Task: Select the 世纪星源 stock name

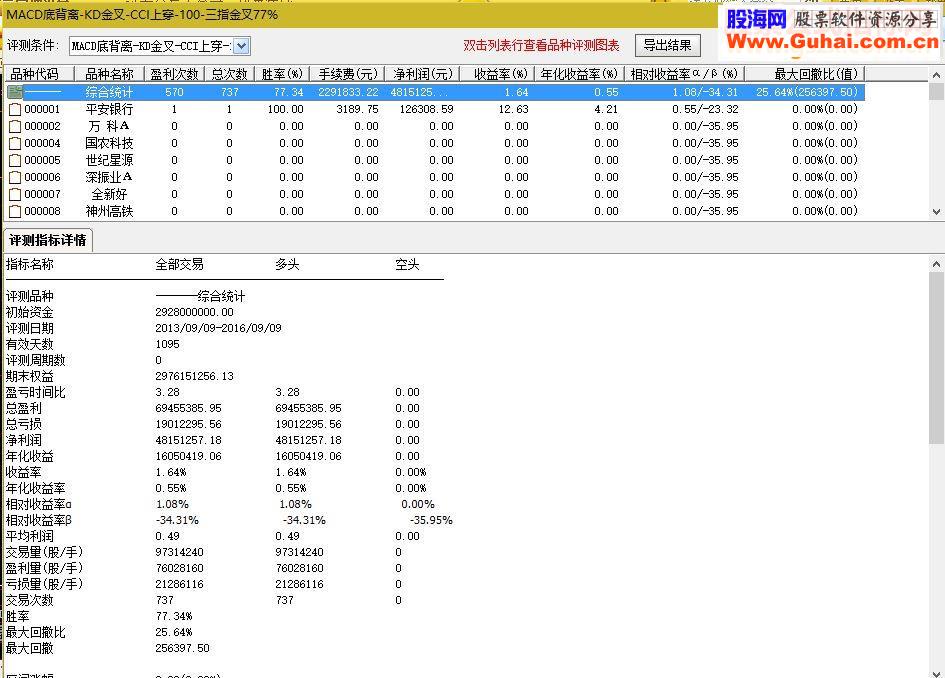Action: [x=109, y=160]
